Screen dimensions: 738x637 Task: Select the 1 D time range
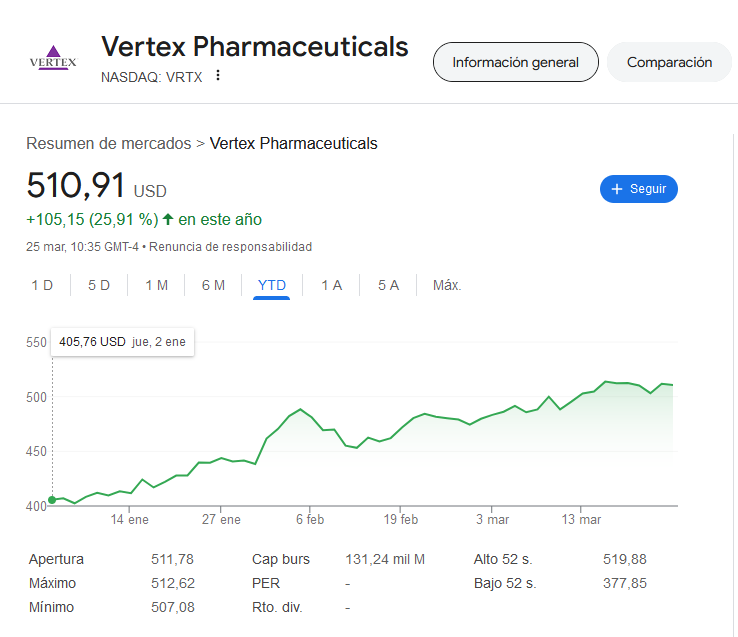coord(42,285)
